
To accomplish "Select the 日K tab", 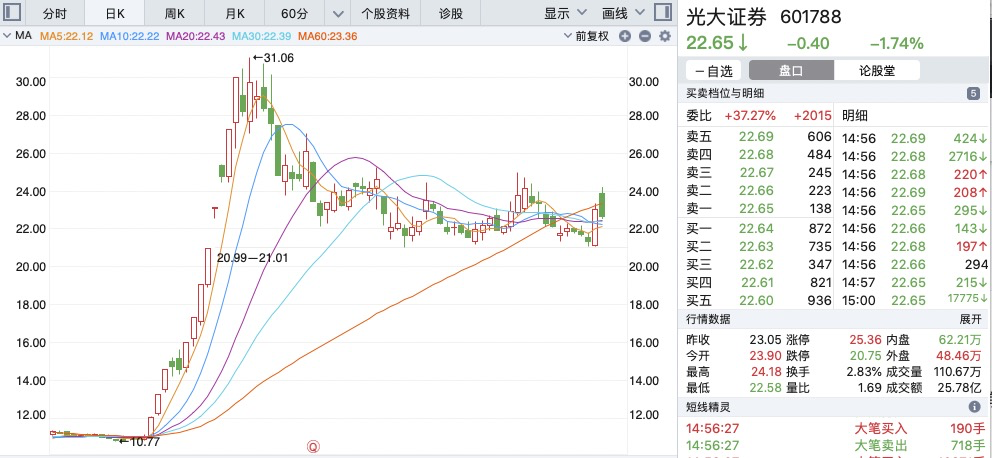I will coord(114,13).
